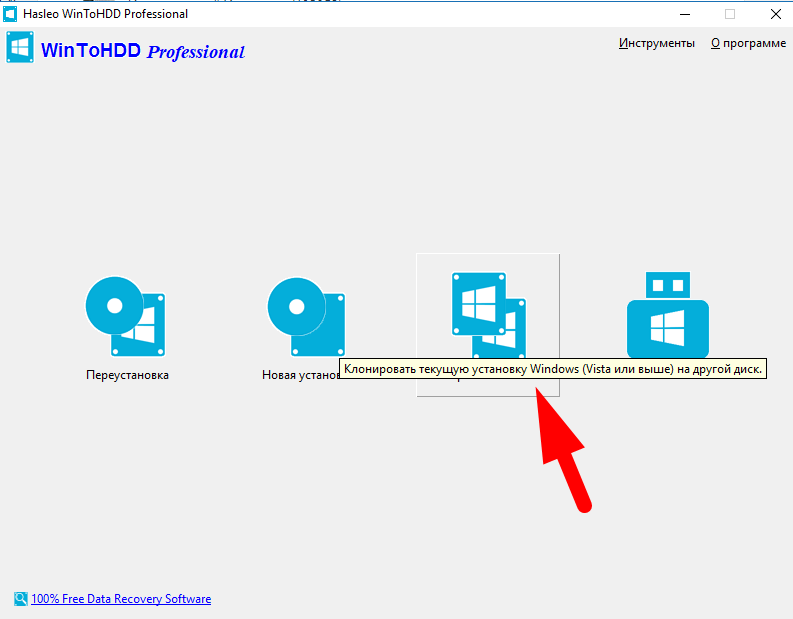Click the WinToHDD logo icon in header

(x=20, y=48)
